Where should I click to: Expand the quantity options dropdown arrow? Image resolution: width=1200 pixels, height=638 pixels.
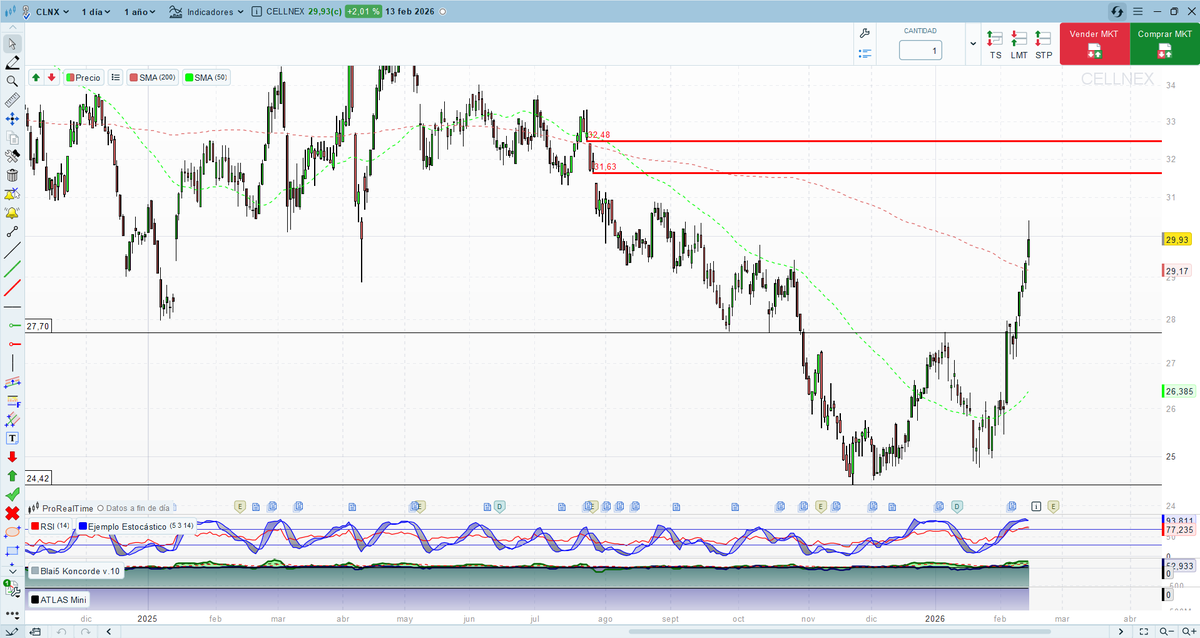pyautogui.click(x=973, y=44)
